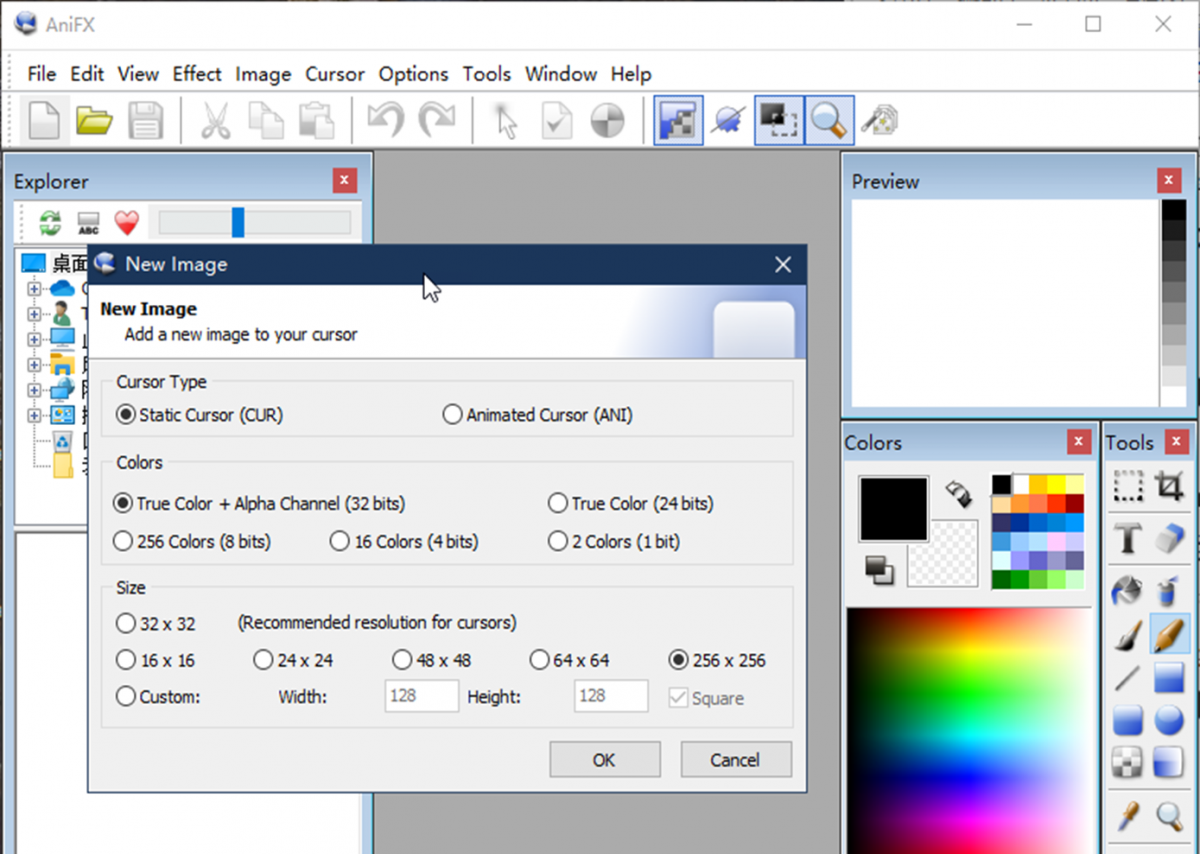Pick the 48 x 48 size option
This screenshot has width=1200, height=854.
tap(432, 660)
